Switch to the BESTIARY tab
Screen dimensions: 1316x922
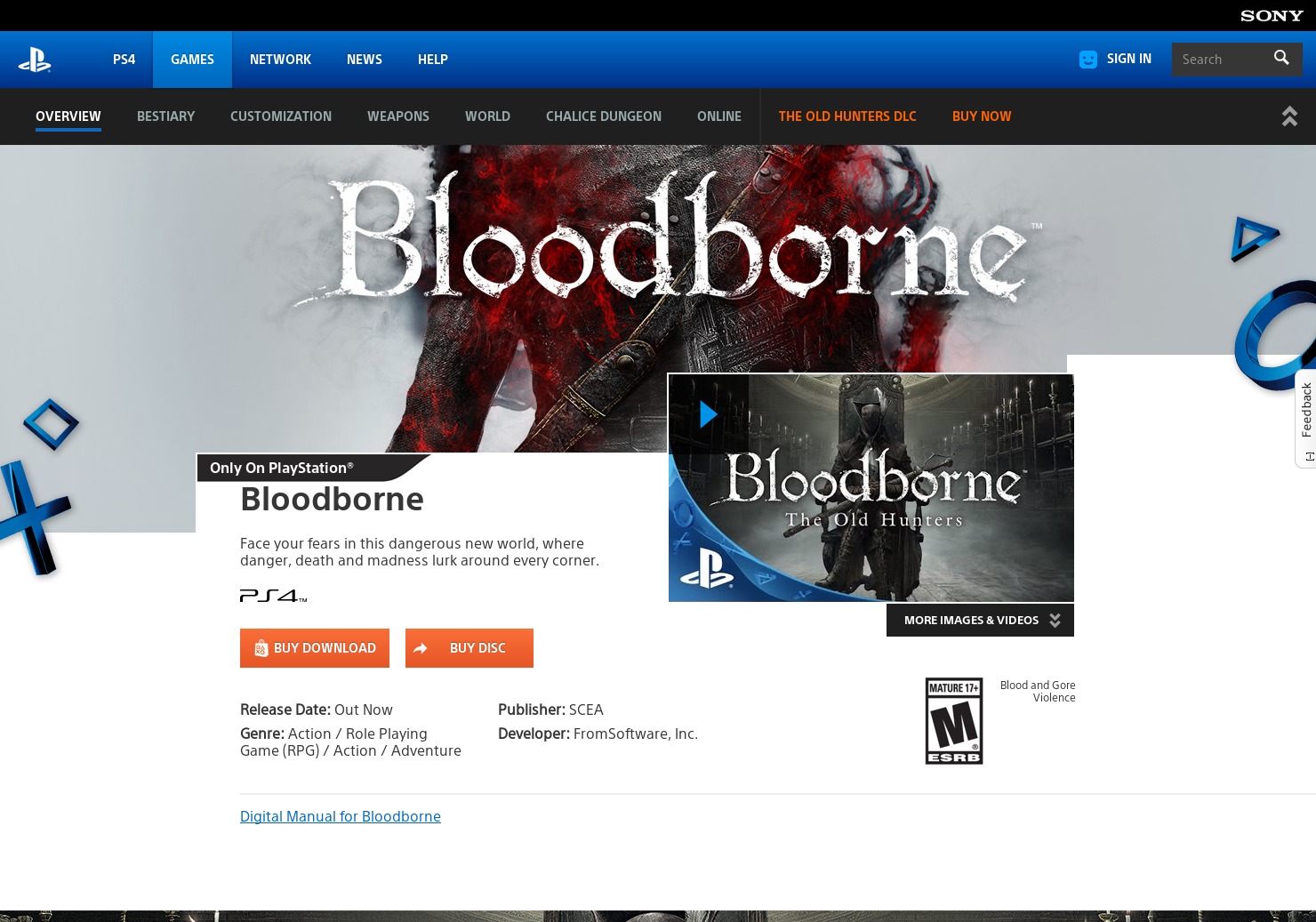coord(165,116)
